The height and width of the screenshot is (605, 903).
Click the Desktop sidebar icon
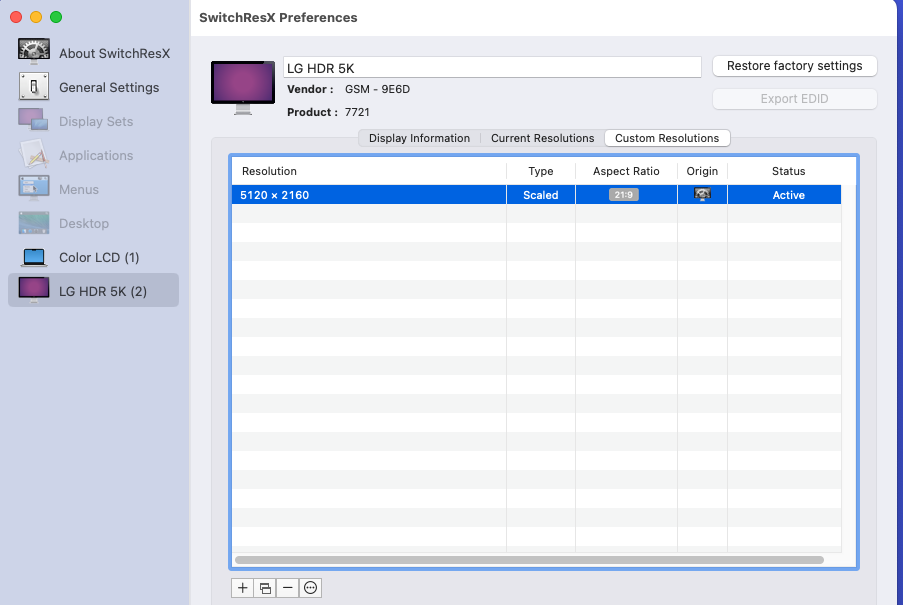click(33, 223)
